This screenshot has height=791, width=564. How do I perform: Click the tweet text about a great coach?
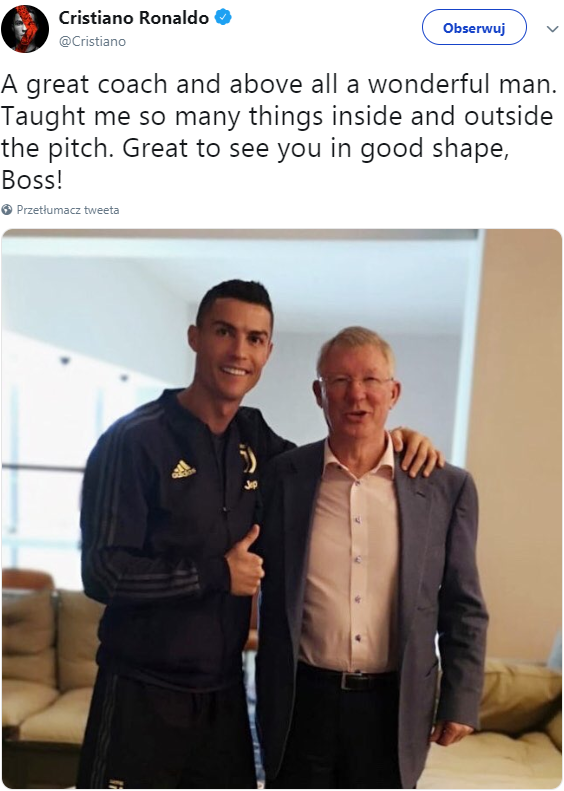tap(279, 132)
